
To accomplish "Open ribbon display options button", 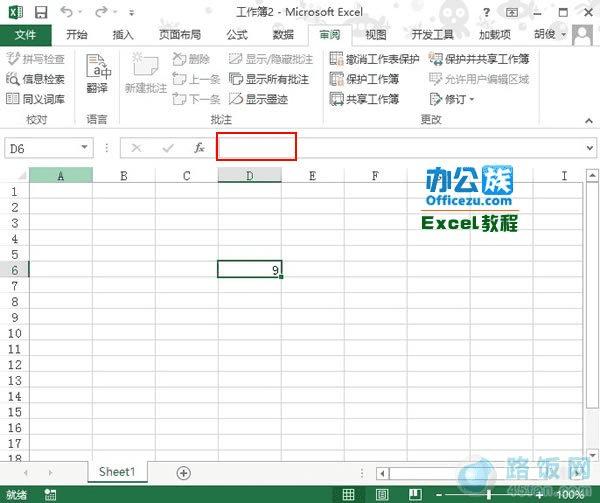I will (x=512, y=13).
